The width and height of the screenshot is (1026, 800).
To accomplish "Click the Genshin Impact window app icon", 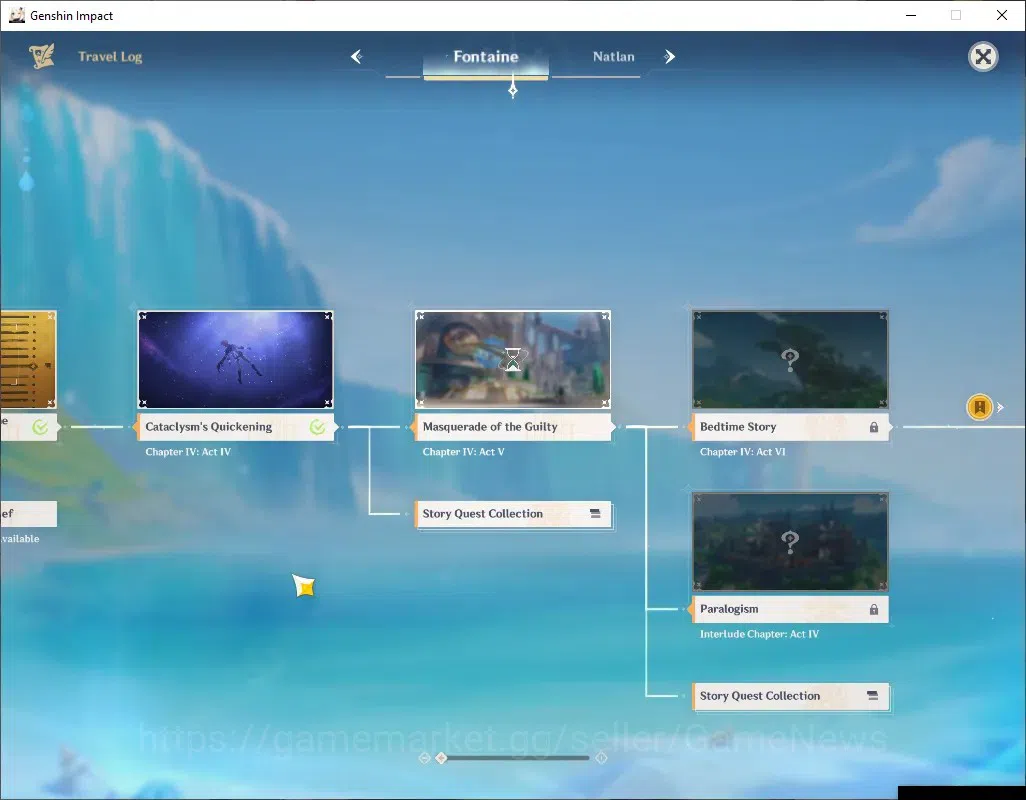I will [x=16, y=15].
